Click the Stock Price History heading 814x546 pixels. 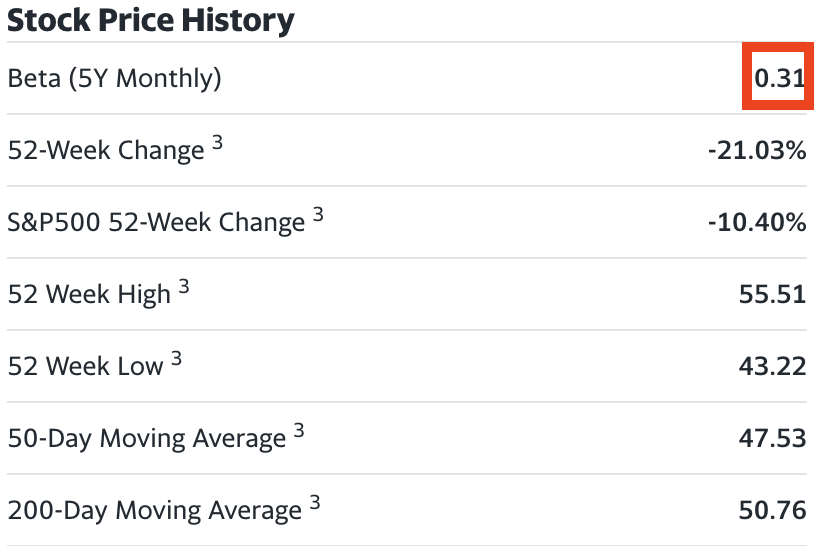tap(151, 20)
